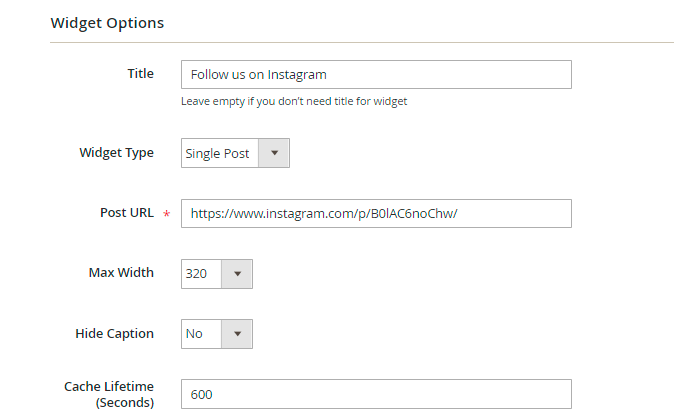The width and height of the screenshot is (678, 410).
Task: Click the 'Widget Options' section heading
Action: point(107,22)
